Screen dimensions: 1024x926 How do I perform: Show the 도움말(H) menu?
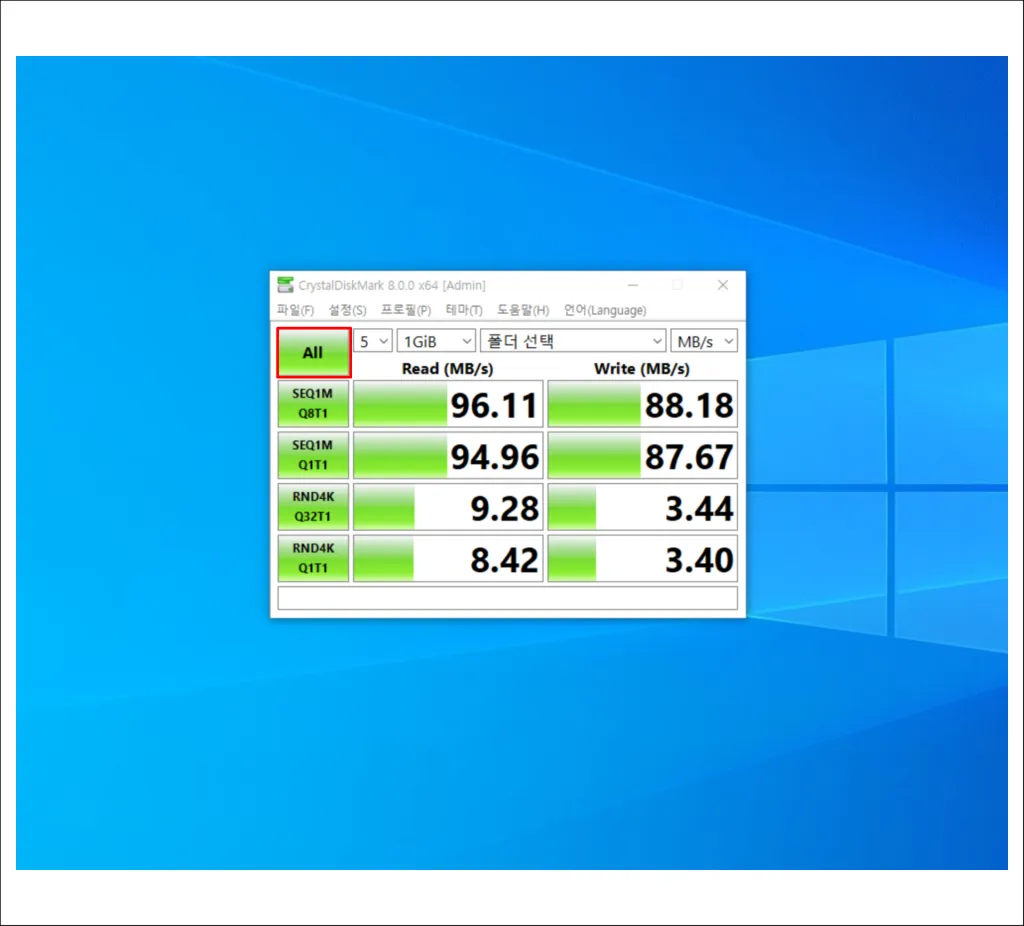[x=523, y=310]
